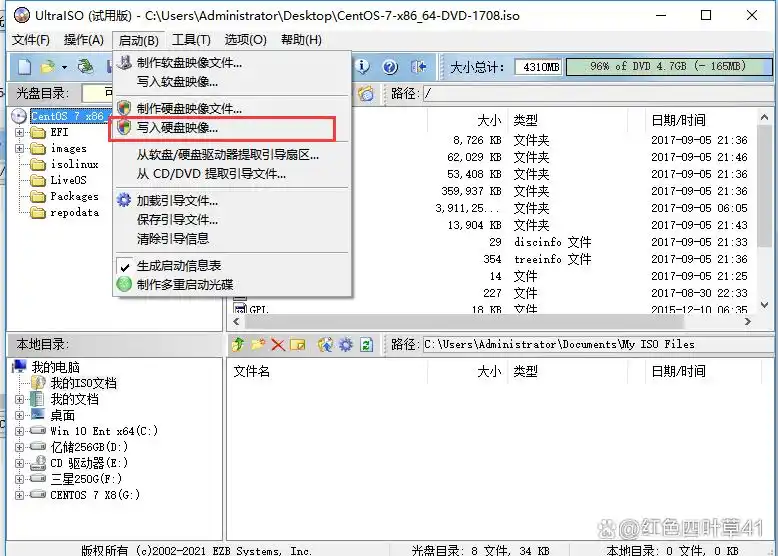Click the green refresh icon in local panel
The height and width of the screenshot is (556, 778).
click(366, 345)
